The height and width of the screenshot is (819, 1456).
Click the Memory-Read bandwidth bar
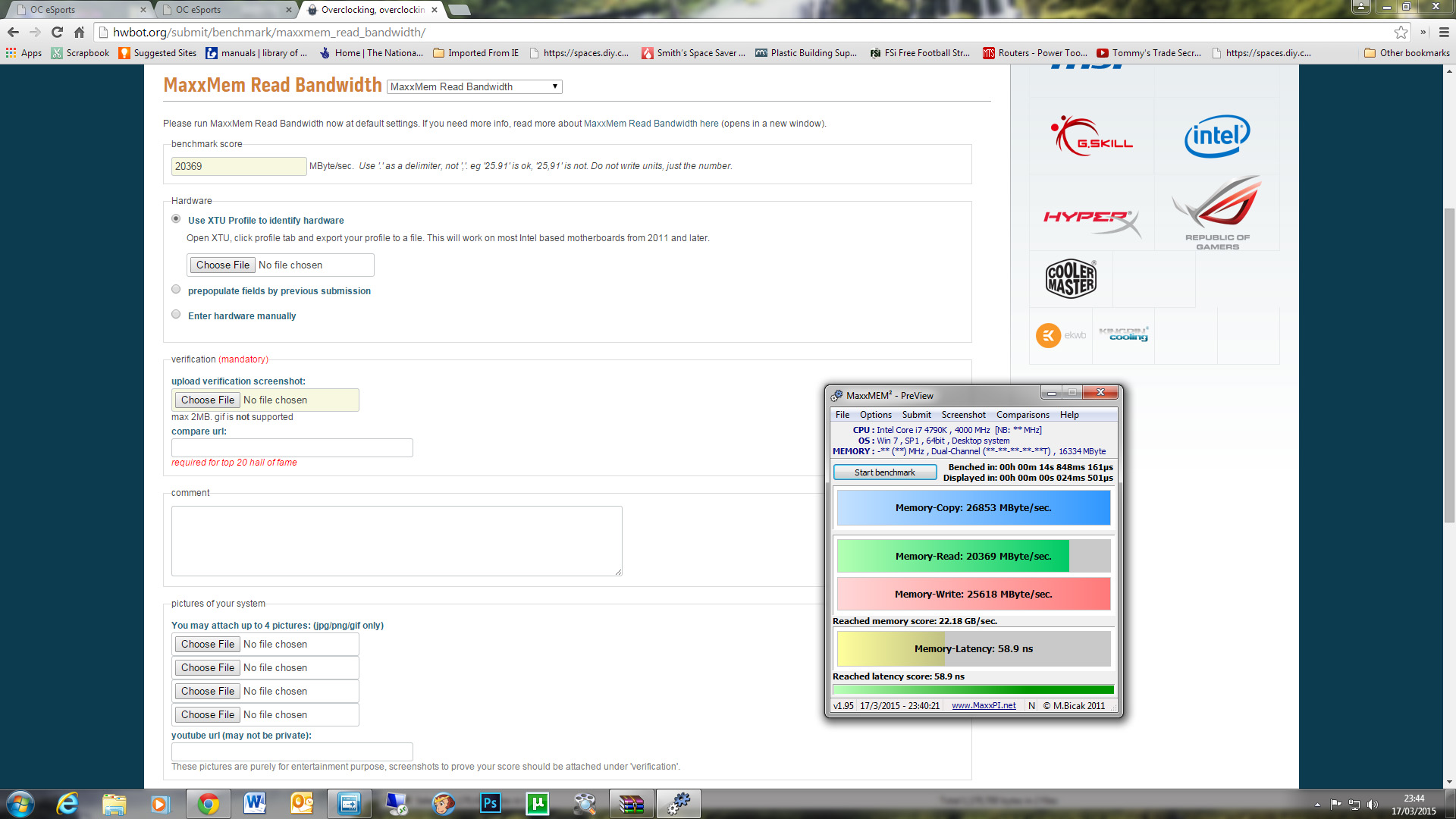click(974, 556)
